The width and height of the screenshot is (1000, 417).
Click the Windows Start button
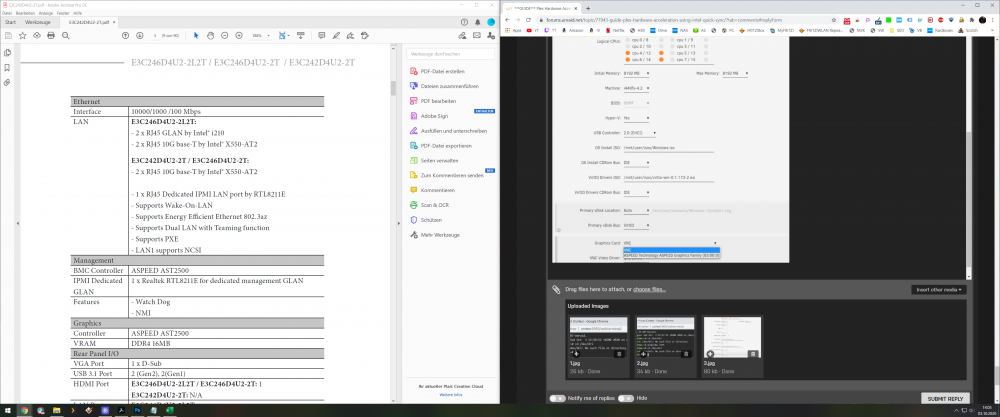click(x=8, y=411)
